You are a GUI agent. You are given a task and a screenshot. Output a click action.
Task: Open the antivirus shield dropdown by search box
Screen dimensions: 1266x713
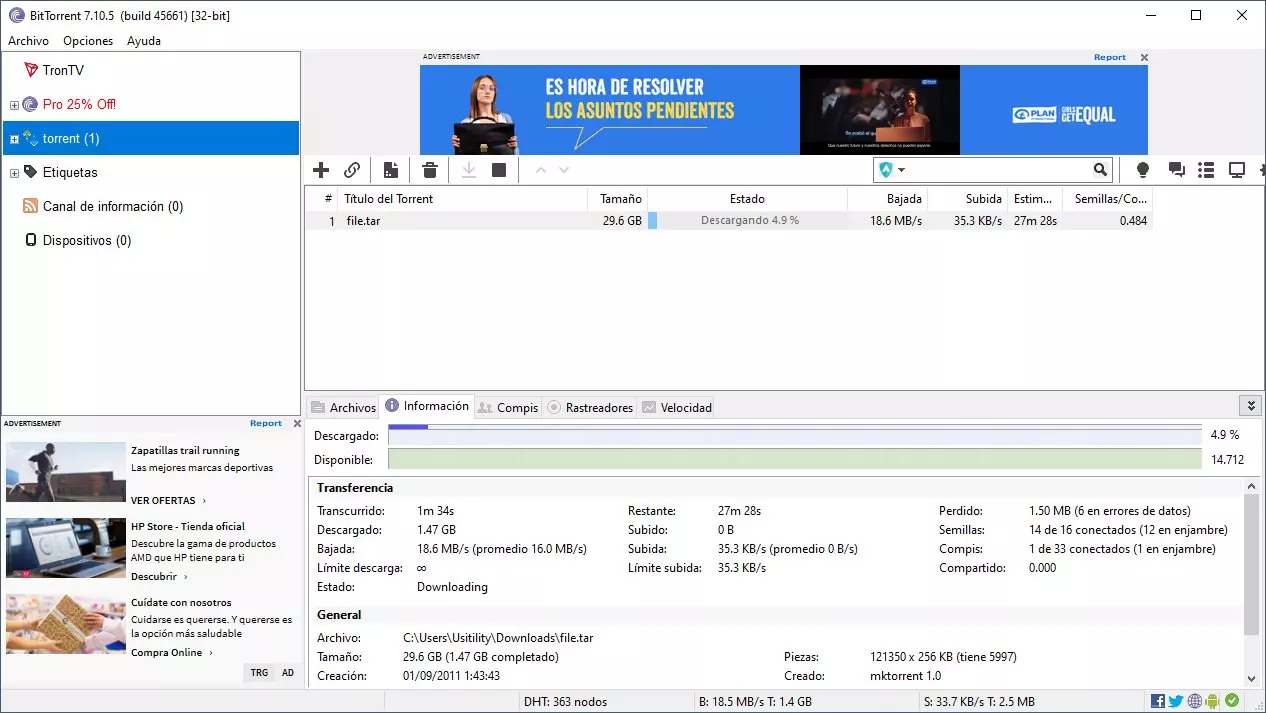pyautogui.click(x=890, y=170)
